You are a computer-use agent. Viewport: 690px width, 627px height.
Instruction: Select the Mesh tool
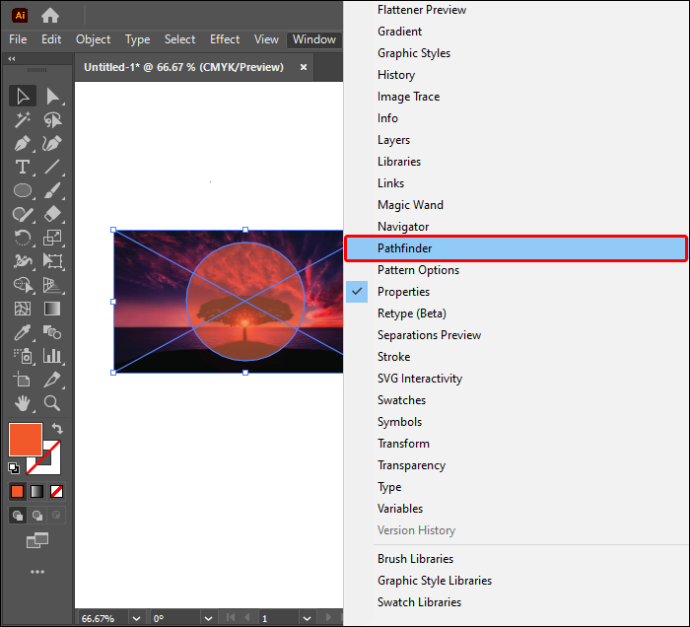22,309
